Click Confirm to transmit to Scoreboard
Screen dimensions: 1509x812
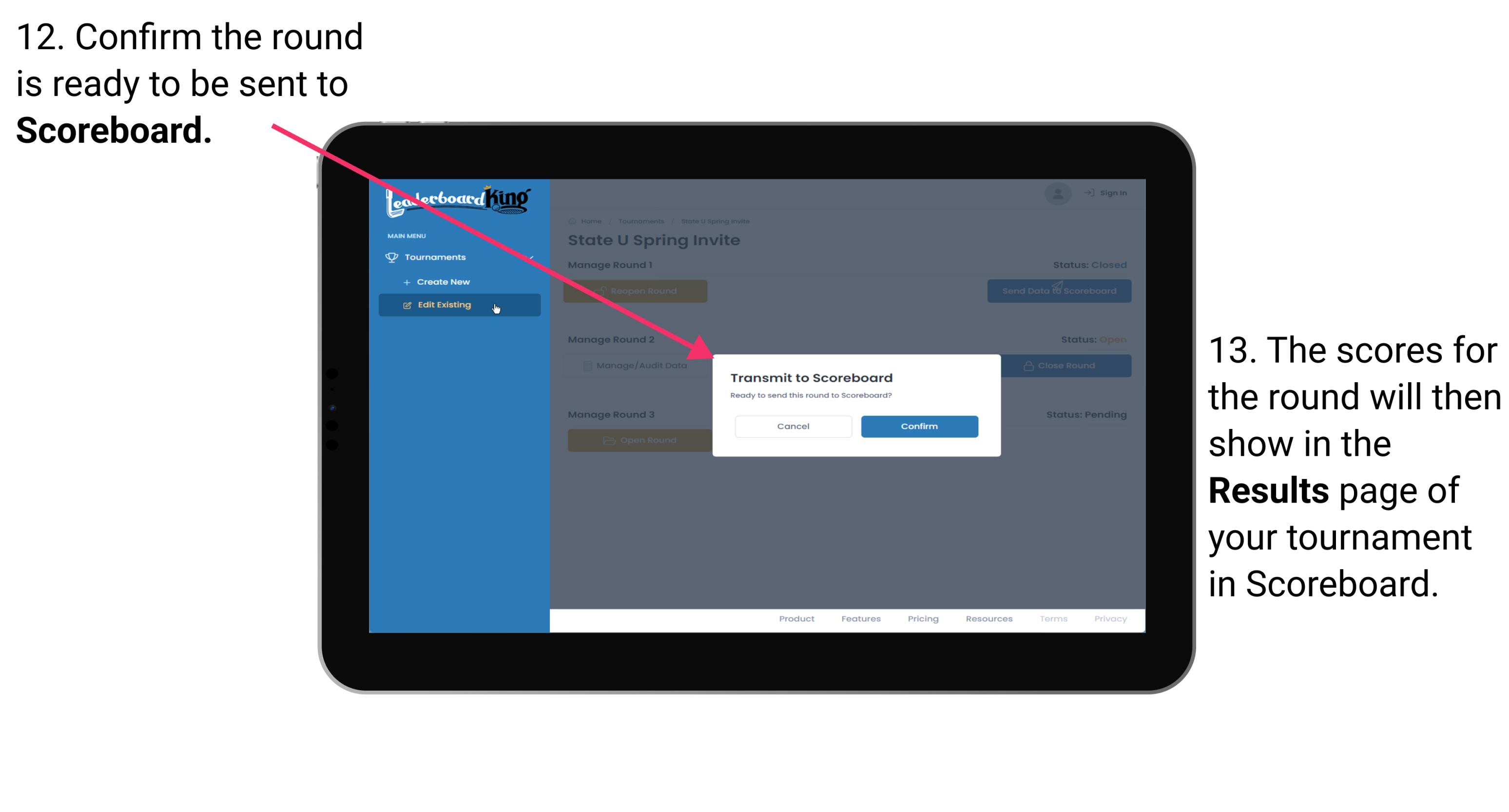[x=917, y=426]
